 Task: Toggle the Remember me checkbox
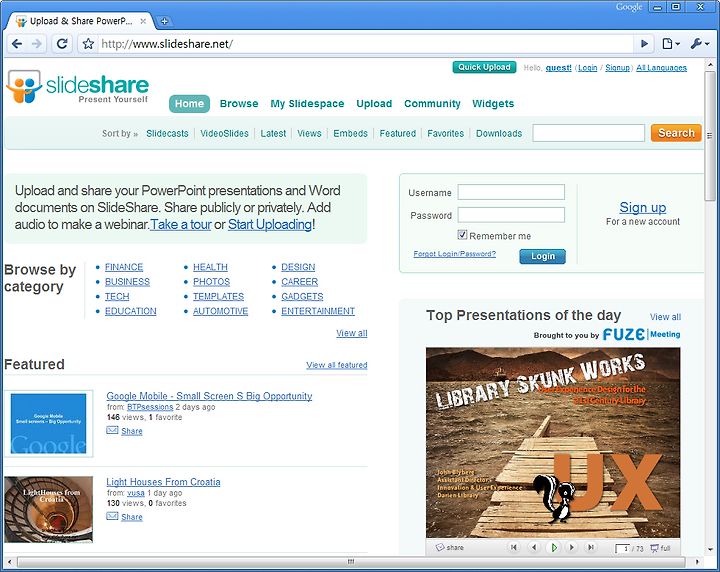pos(462,235)
